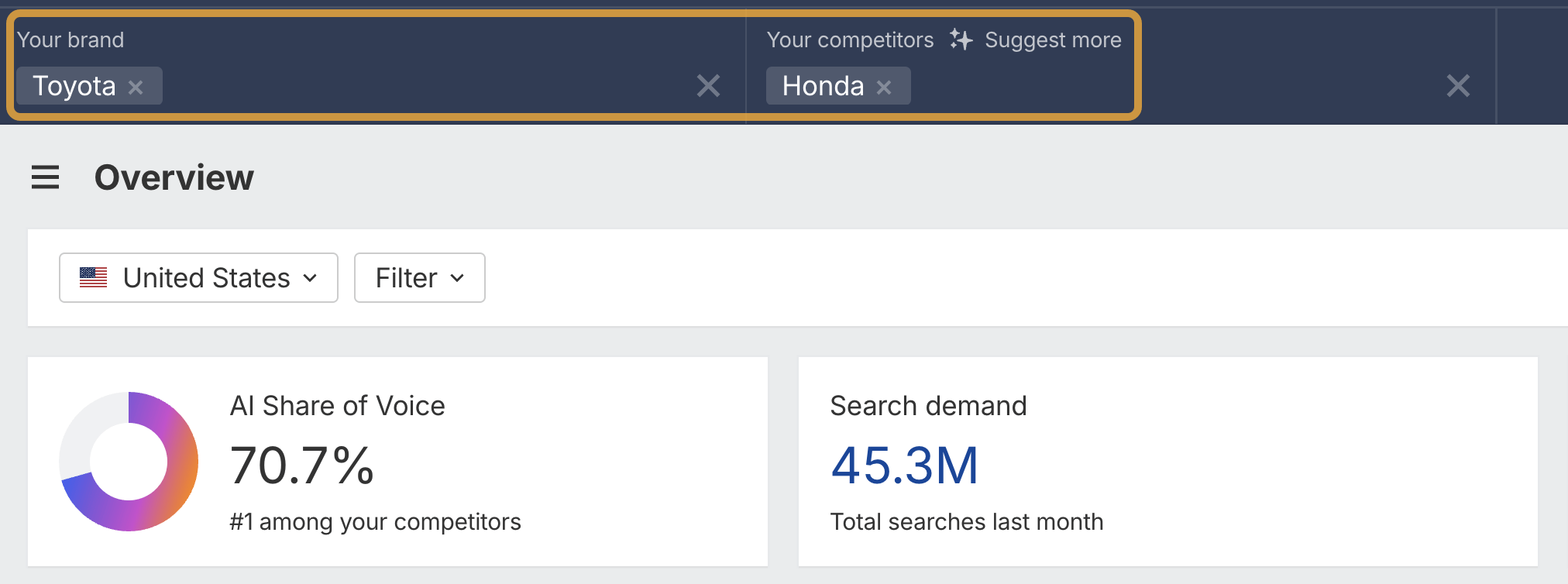Select the Toyota brand chip
The width and height of the screenshot is (1568, 584).
click(74, 86)
